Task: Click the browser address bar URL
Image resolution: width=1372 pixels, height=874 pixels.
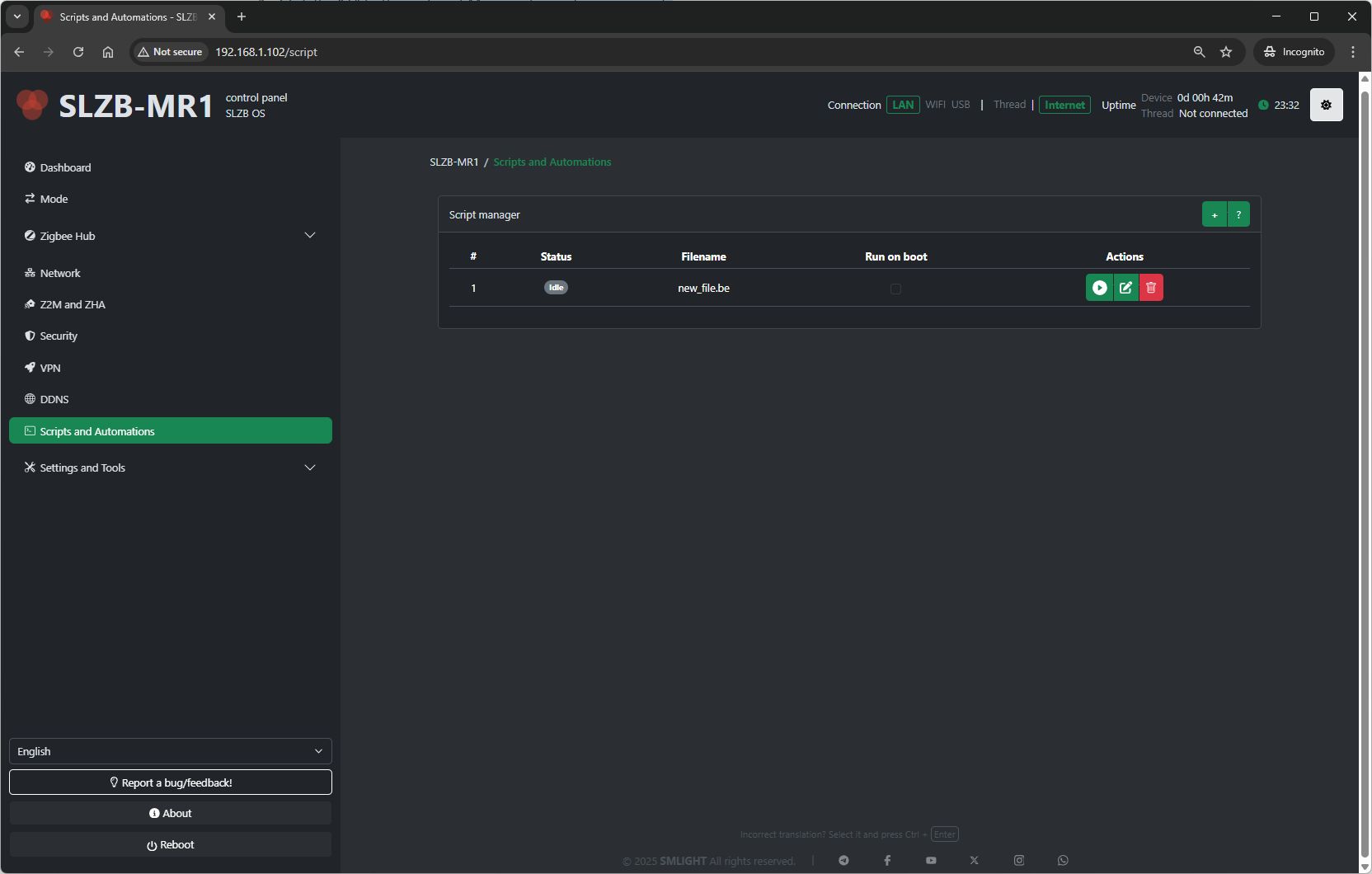Action: click(x=266, y=52)
